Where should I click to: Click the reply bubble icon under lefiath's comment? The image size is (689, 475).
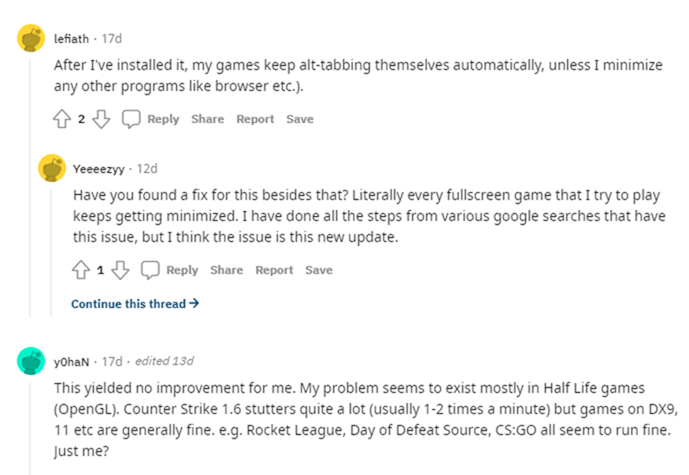(x=131, y=119)
